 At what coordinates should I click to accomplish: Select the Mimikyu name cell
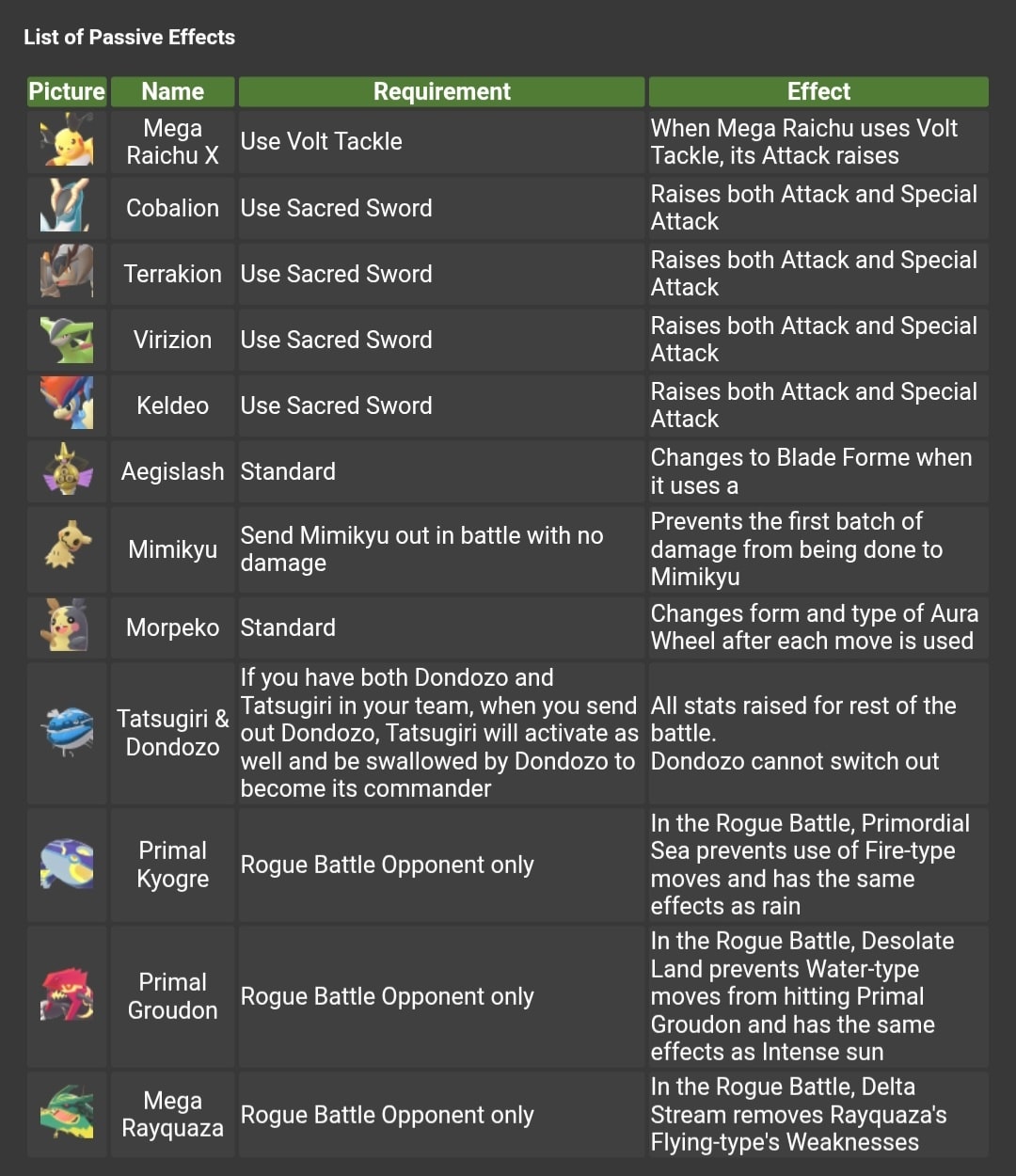172,549
